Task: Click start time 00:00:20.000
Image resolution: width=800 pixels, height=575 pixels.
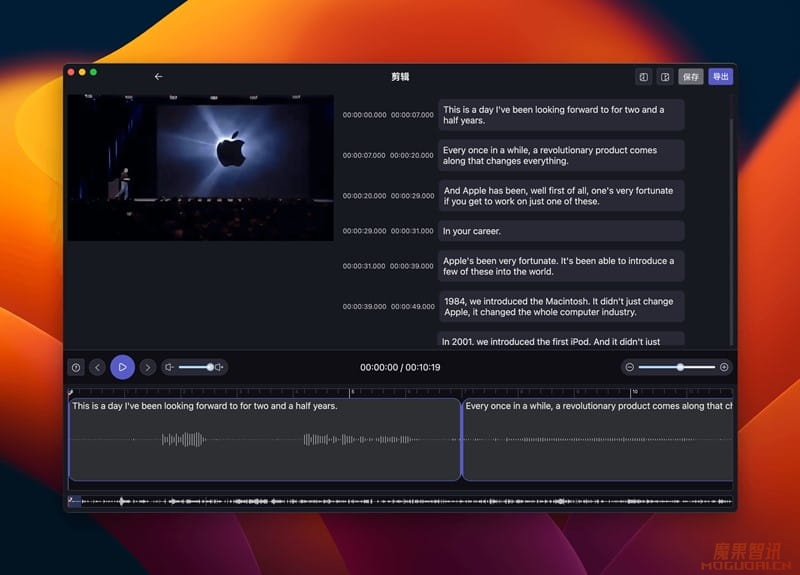Action: 364,196
